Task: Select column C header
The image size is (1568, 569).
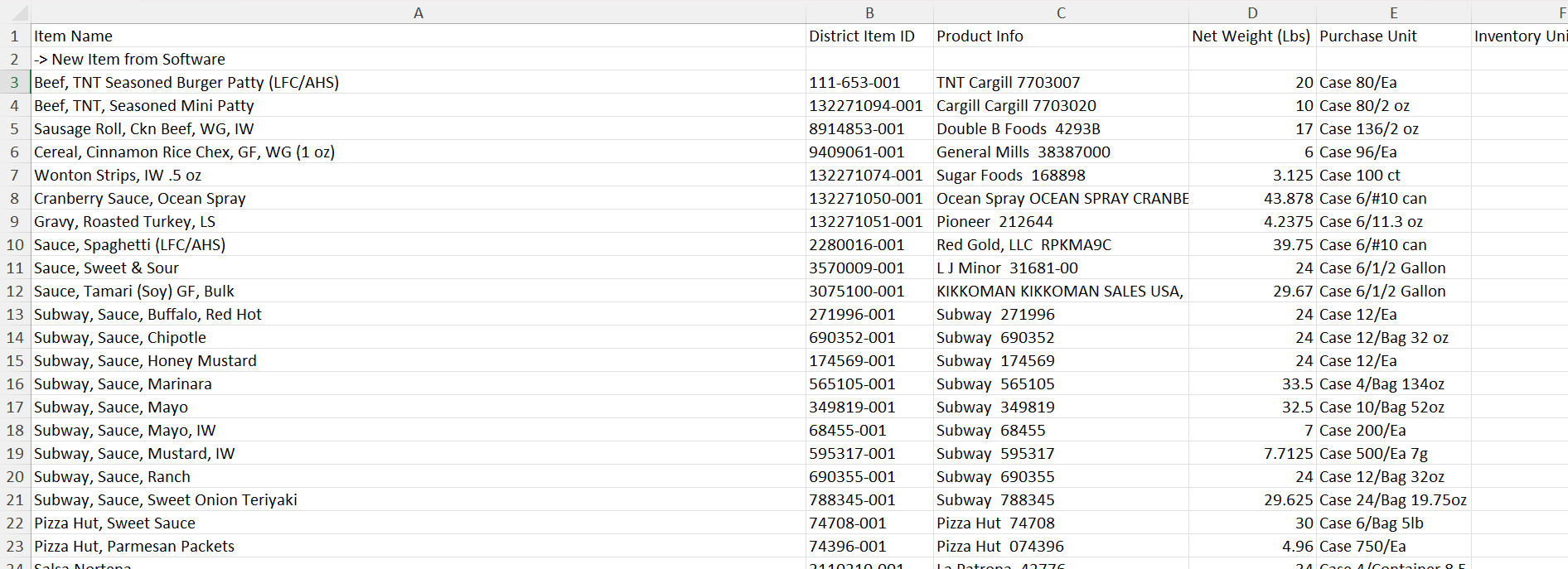Action: point(1061,12)
